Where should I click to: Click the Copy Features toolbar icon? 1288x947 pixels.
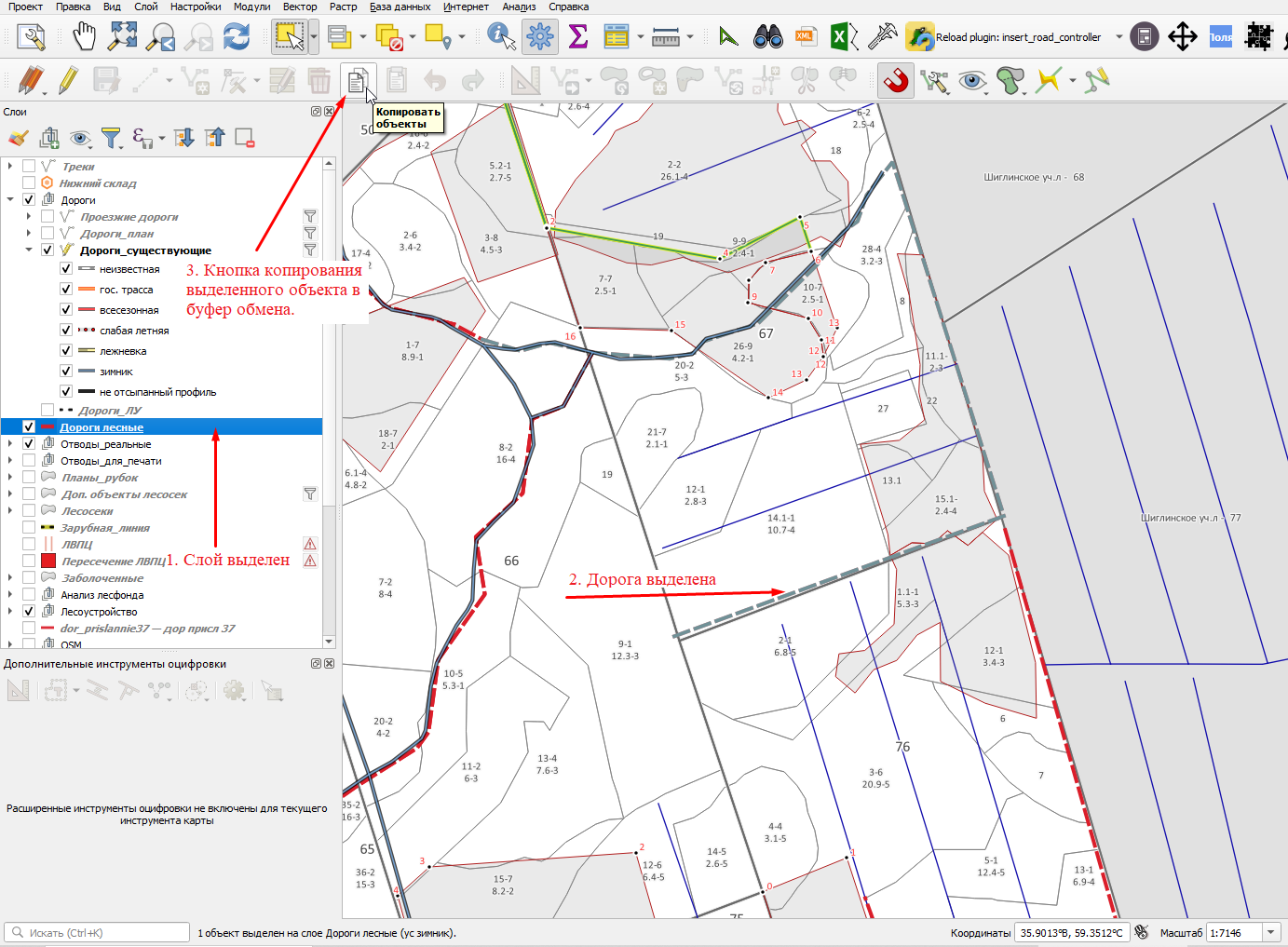(x=358, y=81)
